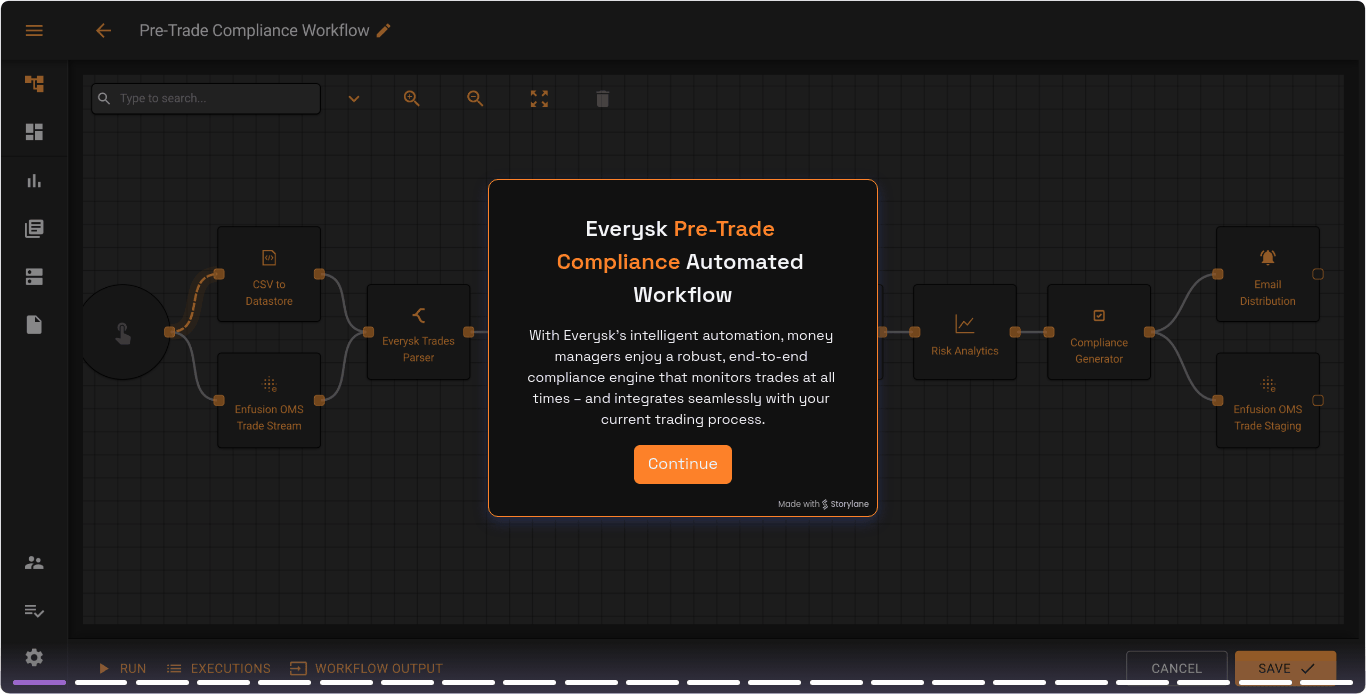1366x694 pixels.
Task: Select the Compliance Generator node
Action: pos(1099,332)
